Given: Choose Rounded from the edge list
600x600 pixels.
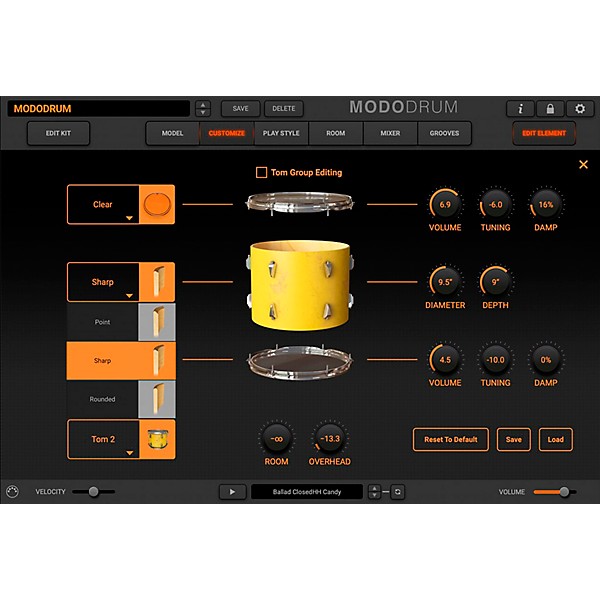Looking at the screenshot, I should 102,399.
